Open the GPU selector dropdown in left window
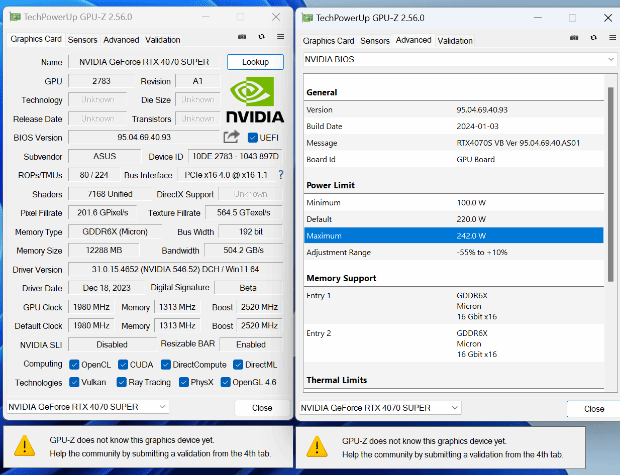 coord(88,407)
